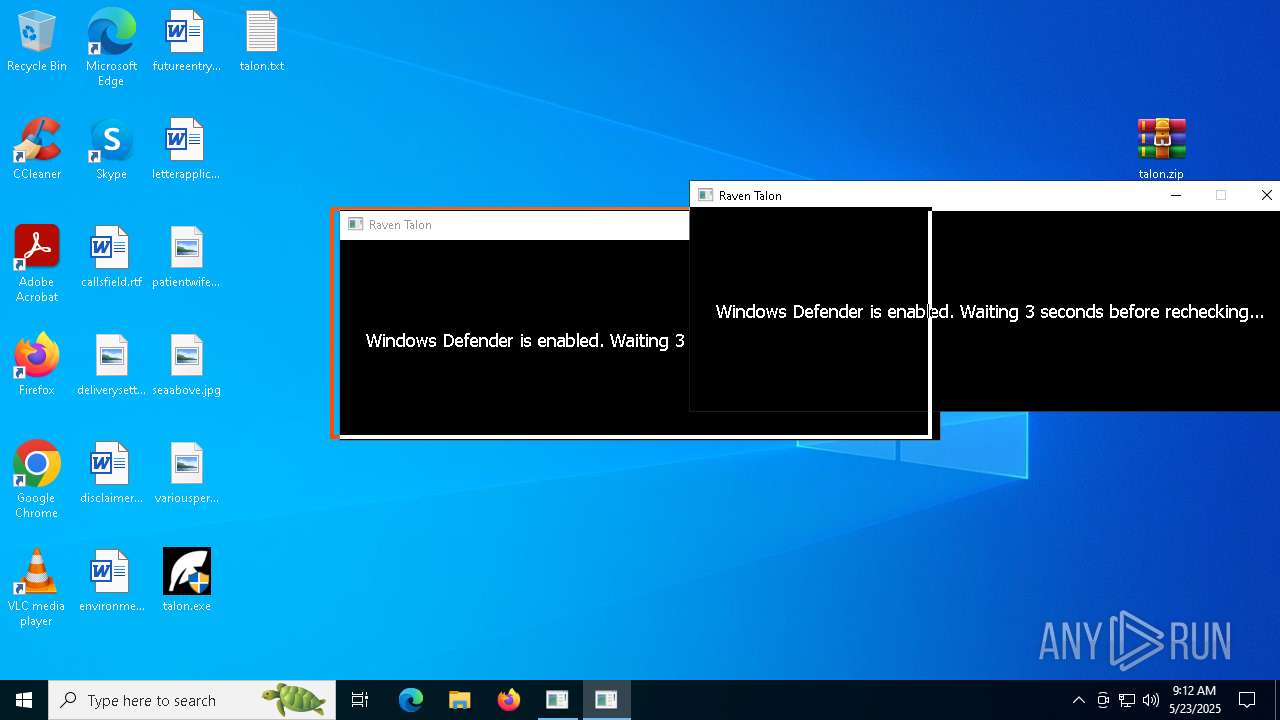1280x720 pixels.
Task: Open Skype desktop shortcut
Action: coord(111,150)
